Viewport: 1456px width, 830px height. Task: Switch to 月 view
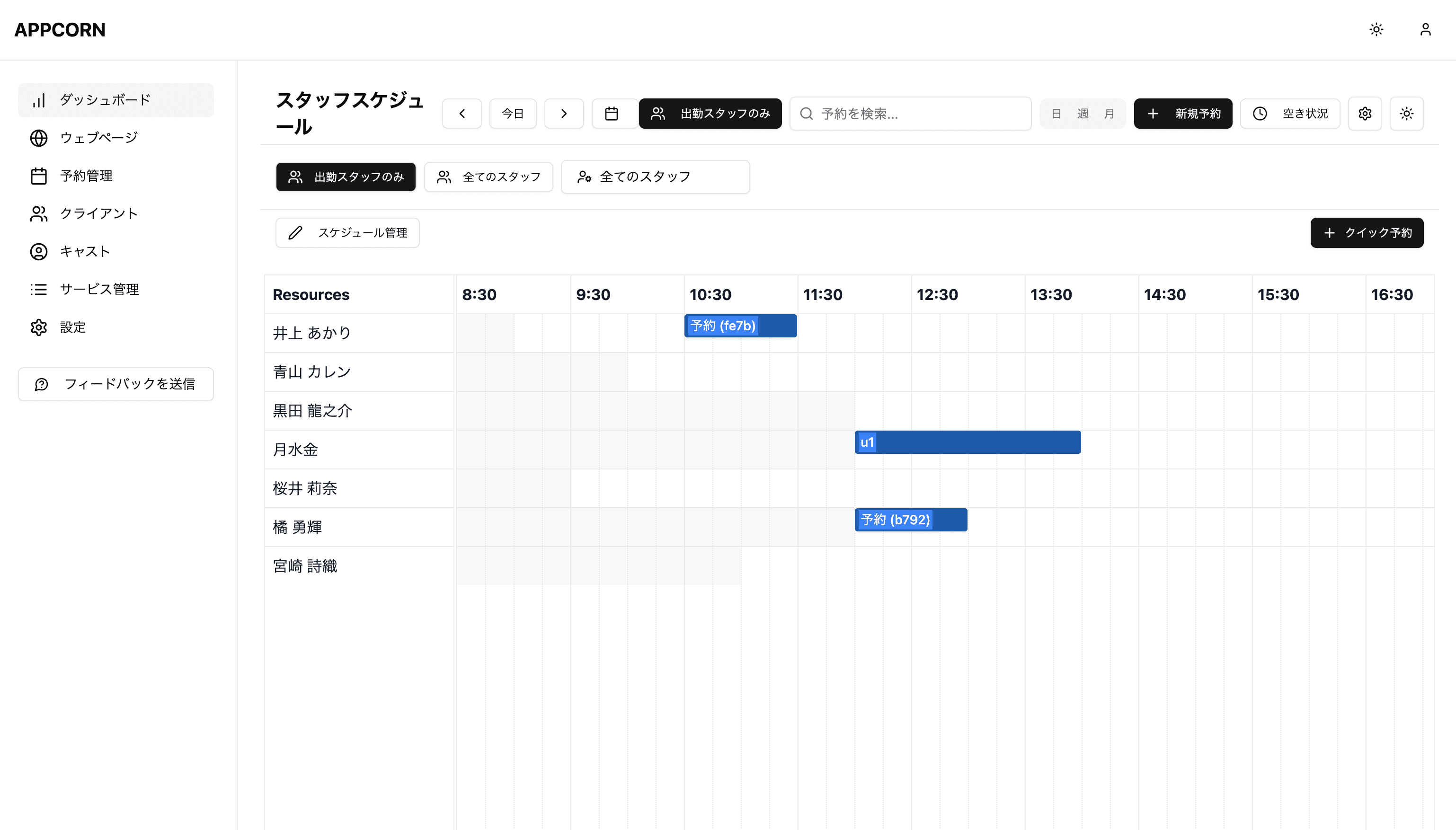pyautogui.click(x=1108, y=113)
